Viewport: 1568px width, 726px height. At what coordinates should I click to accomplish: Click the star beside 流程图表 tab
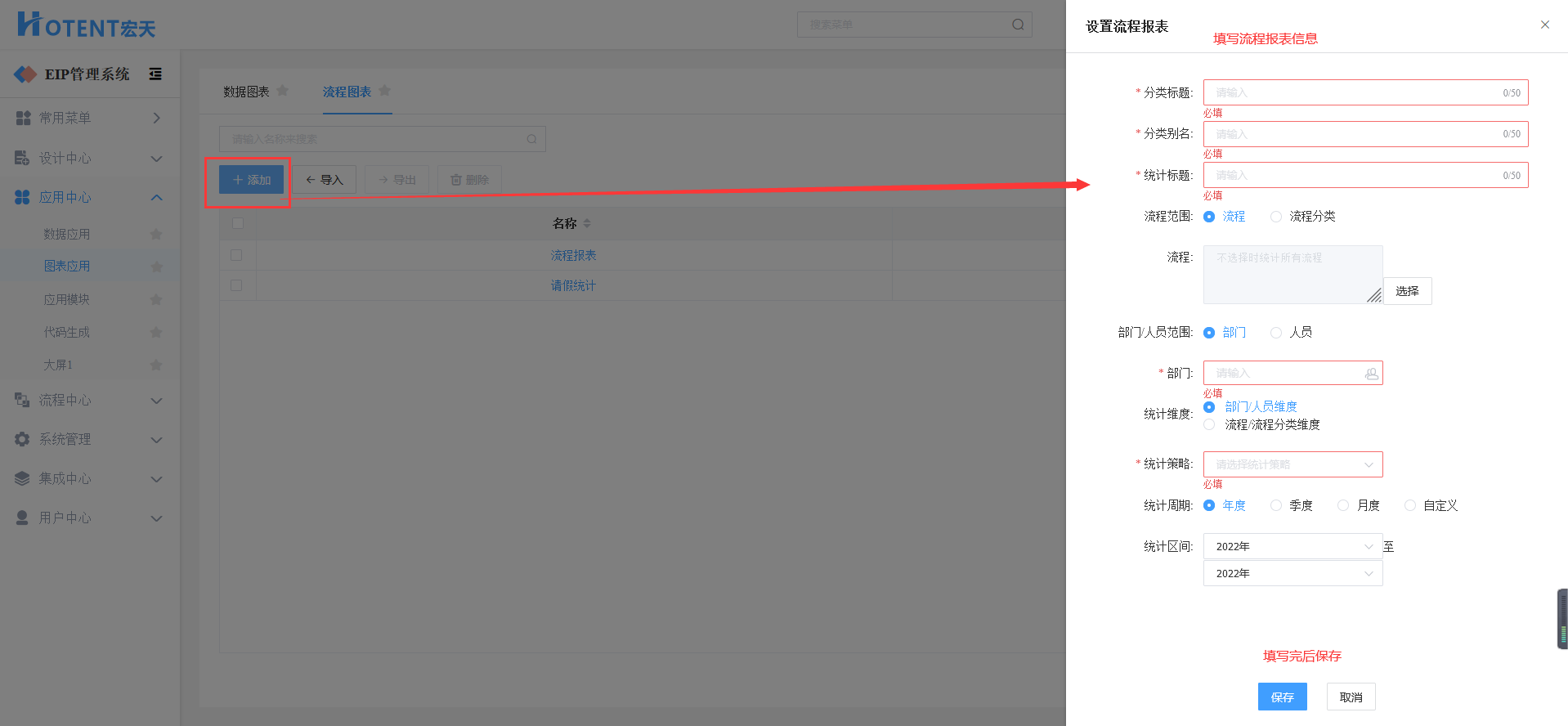(x=385, y=91)
